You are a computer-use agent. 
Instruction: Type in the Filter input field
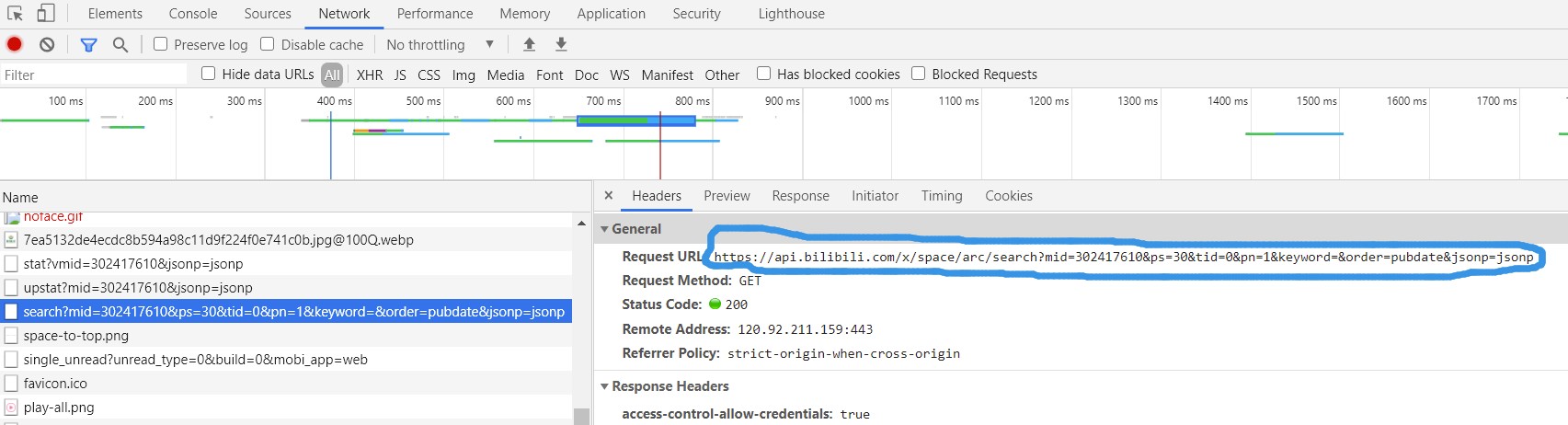coord(92,75)
